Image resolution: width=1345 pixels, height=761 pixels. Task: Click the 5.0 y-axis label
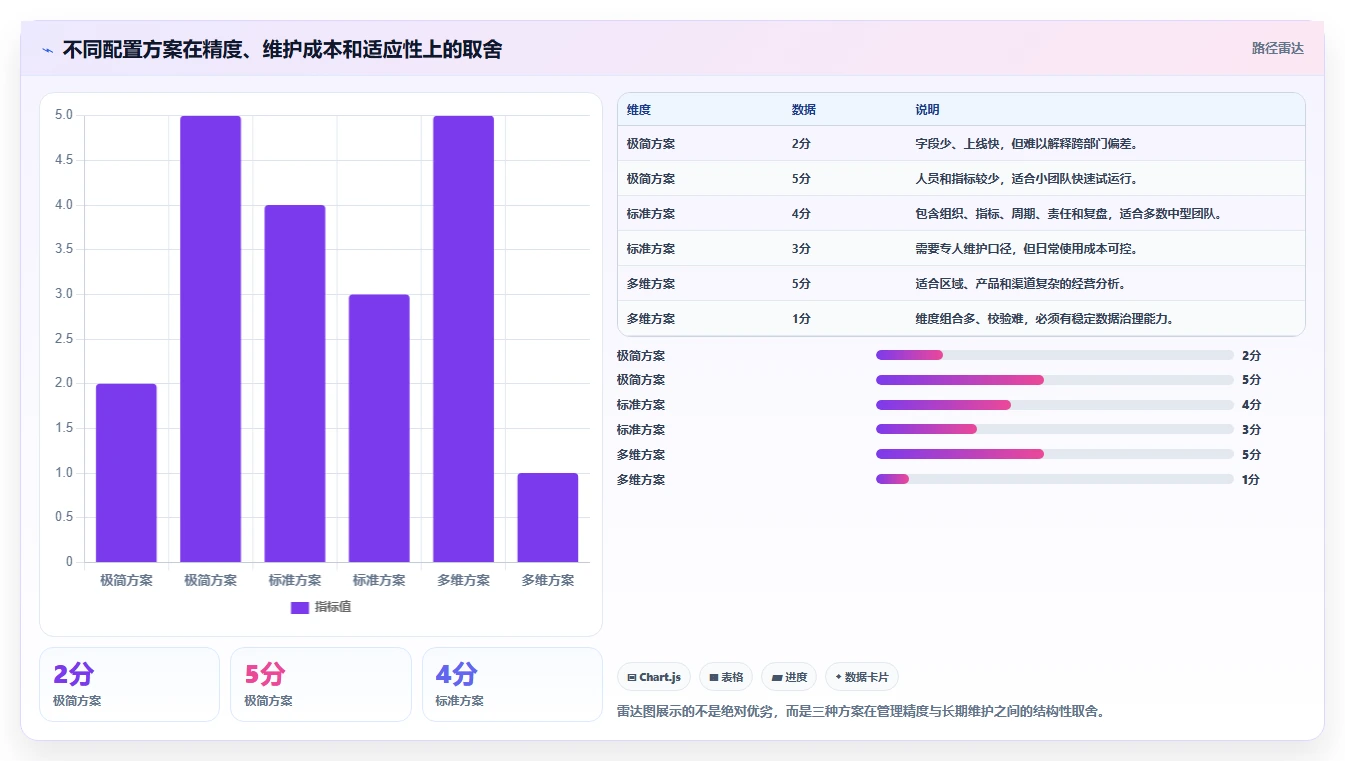(x=63, y=115)
